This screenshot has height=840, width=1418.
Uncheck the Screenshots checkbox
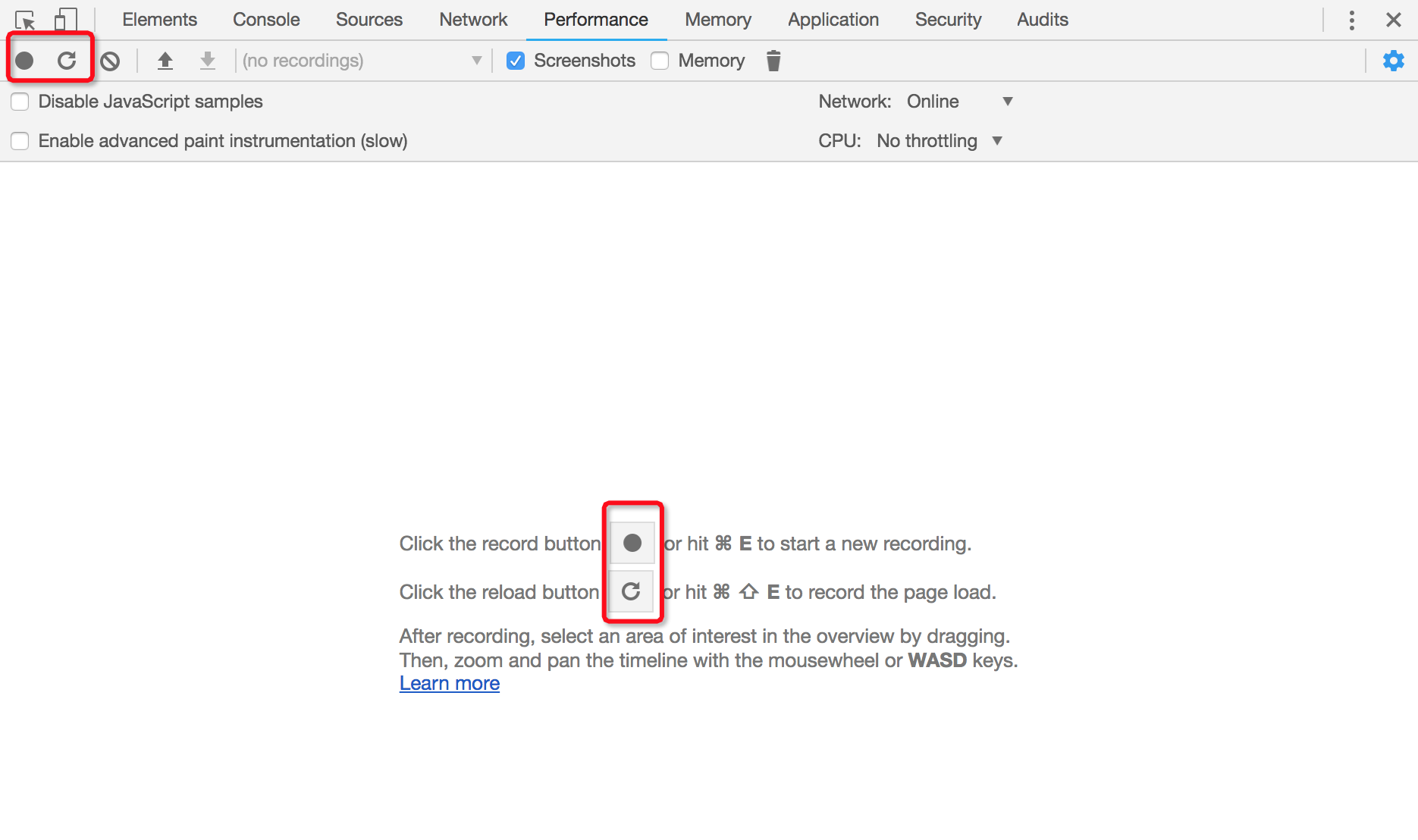(516, 61)
